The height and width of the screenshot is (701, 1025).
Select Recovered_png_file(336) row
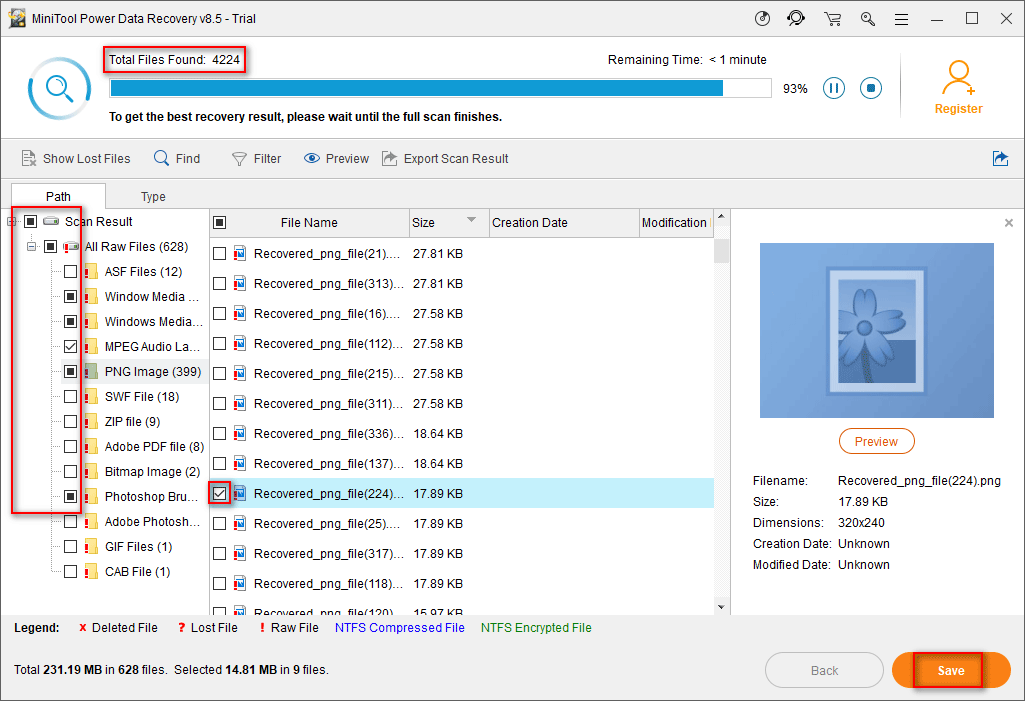click(462, 434)
